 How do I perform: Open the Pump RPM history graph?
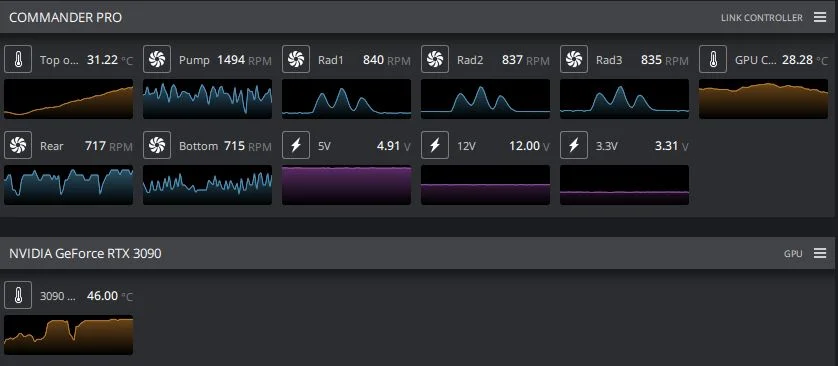point(207,99)
